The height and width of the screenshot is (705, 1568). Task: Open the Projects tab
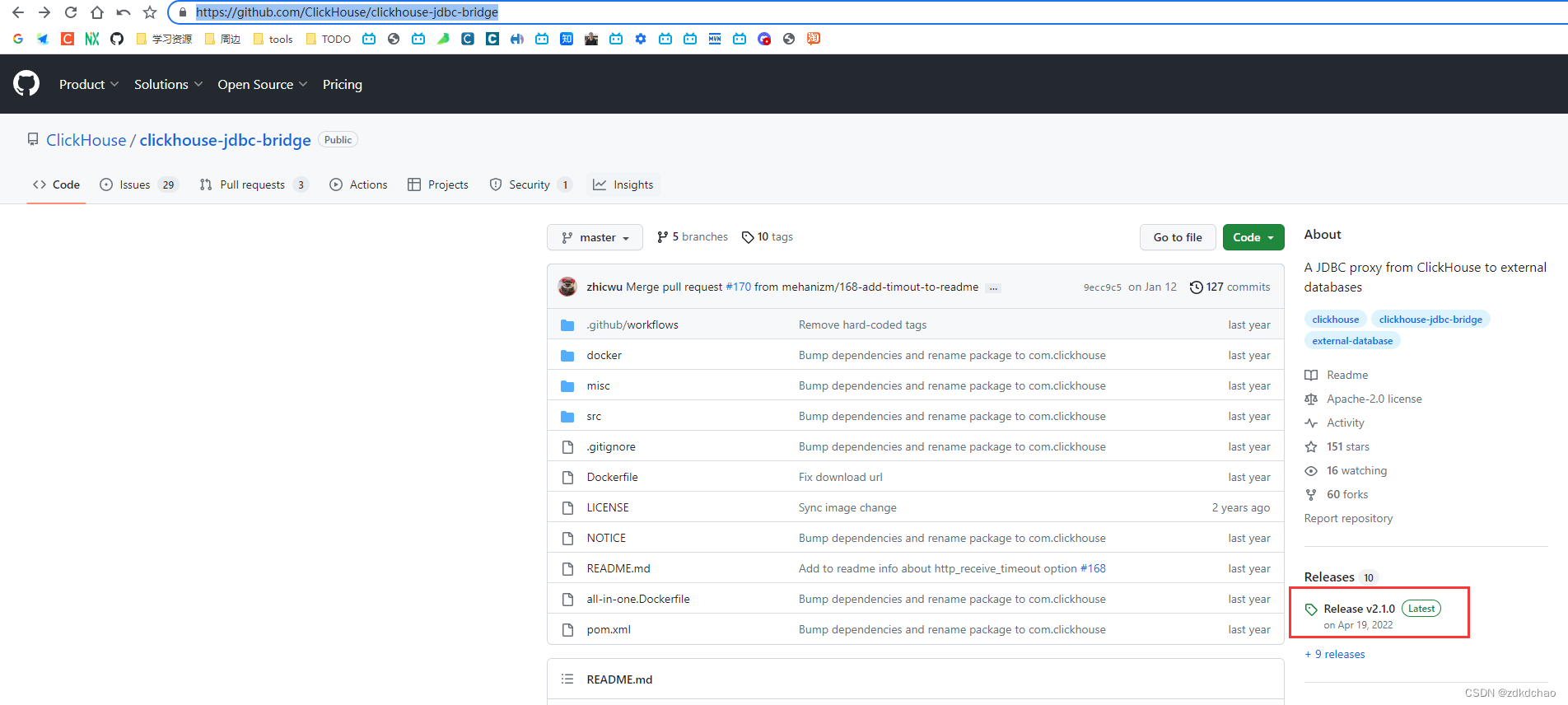point(438,184)
